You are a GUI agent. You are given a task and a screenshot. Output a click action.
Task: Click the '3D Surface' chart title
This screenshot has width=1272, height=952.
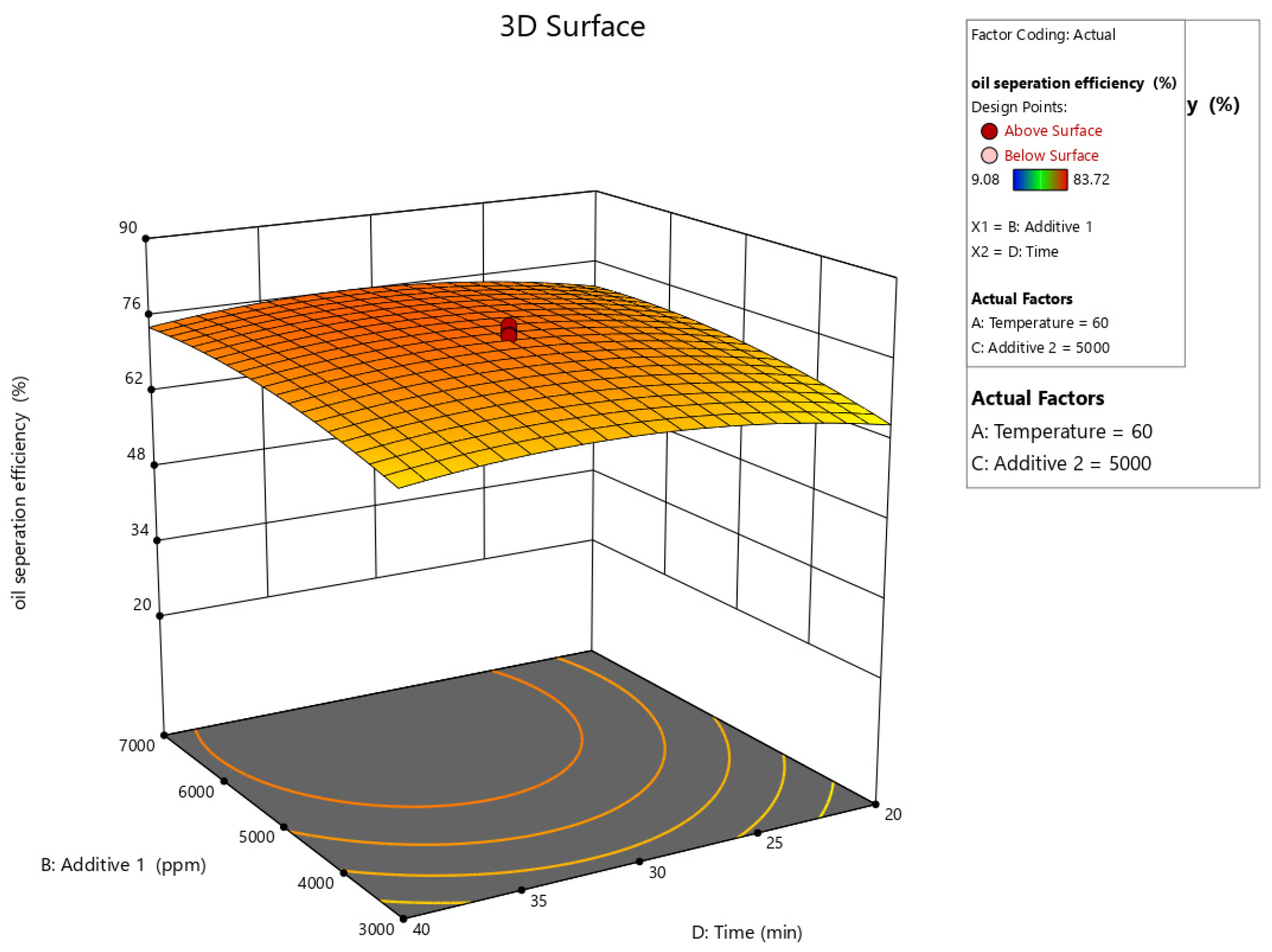[572, 27]
